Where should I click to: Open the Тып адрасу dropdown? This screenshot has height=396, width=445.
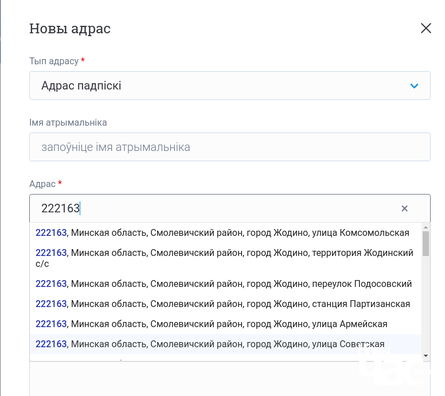[230, 85]
